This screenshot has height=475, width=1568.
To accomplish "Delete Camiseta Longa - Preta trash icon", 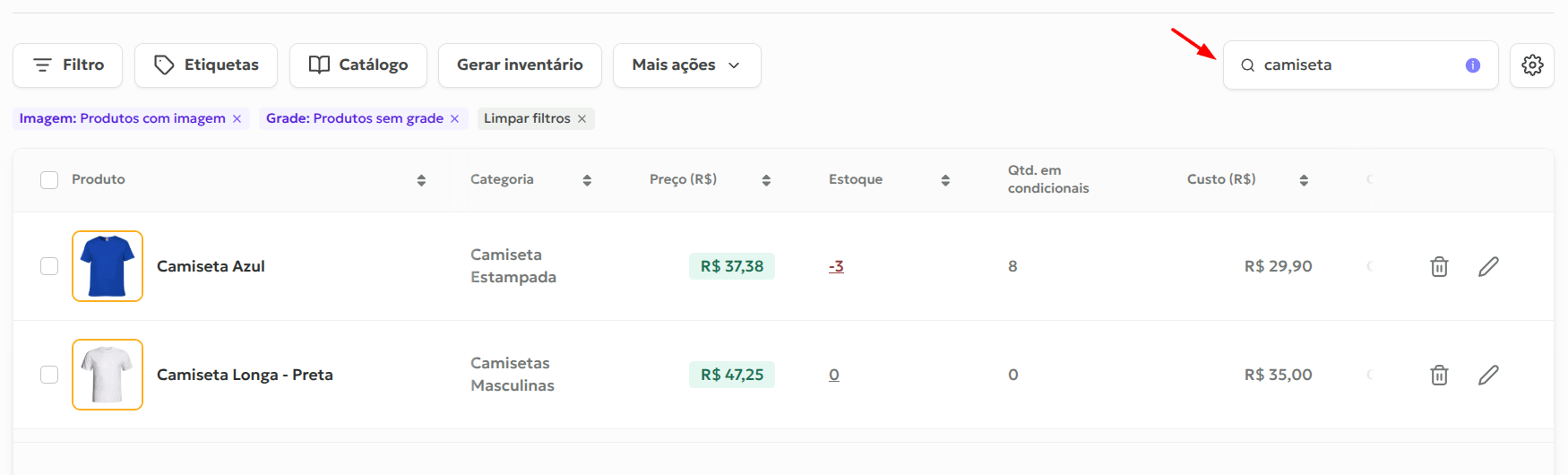I will click(x=1439, y=375).
